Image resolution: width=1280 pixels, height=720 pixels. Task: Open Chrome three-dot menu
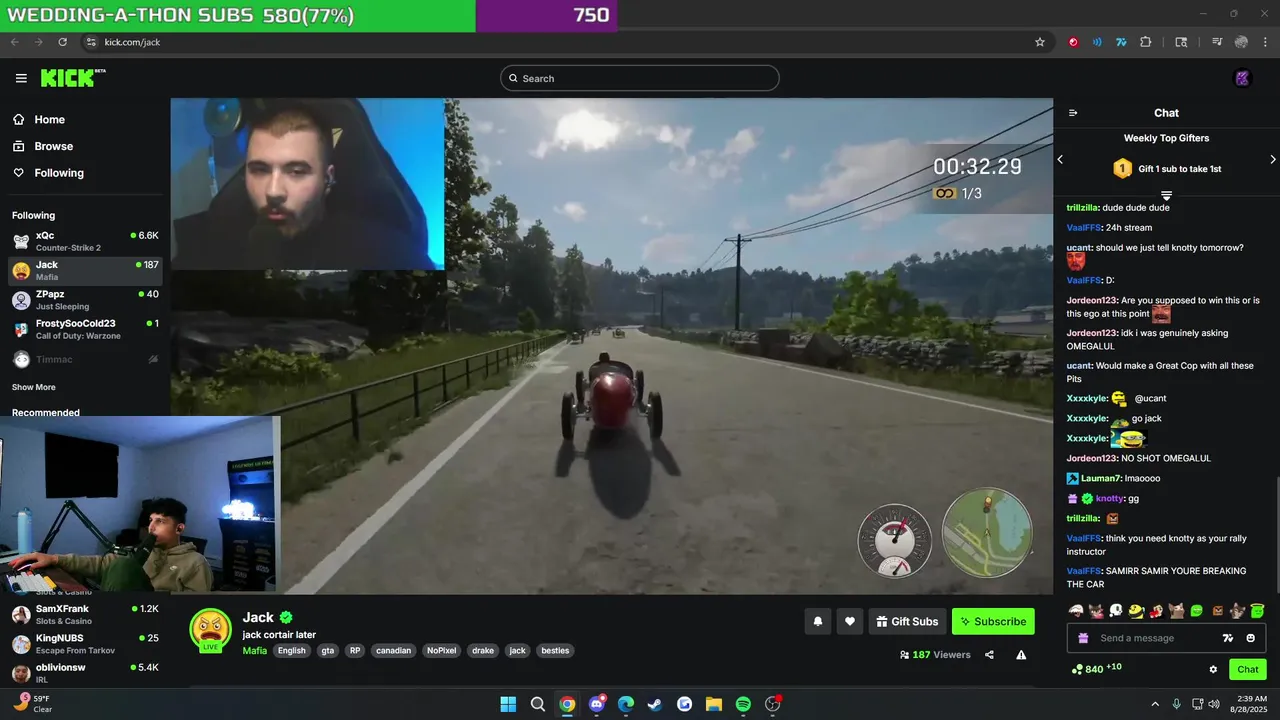point(1266,42)
